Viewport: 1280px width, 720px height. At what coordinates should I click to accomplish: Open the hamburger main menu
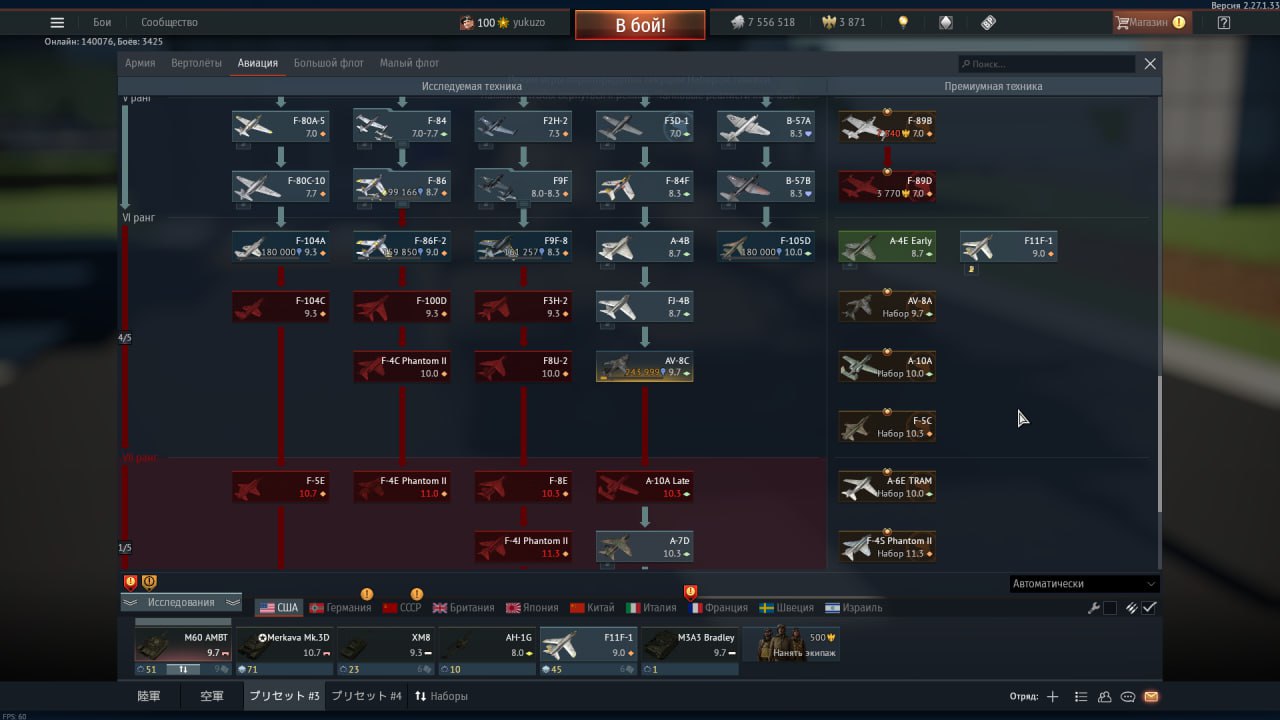tap(57, 22)
